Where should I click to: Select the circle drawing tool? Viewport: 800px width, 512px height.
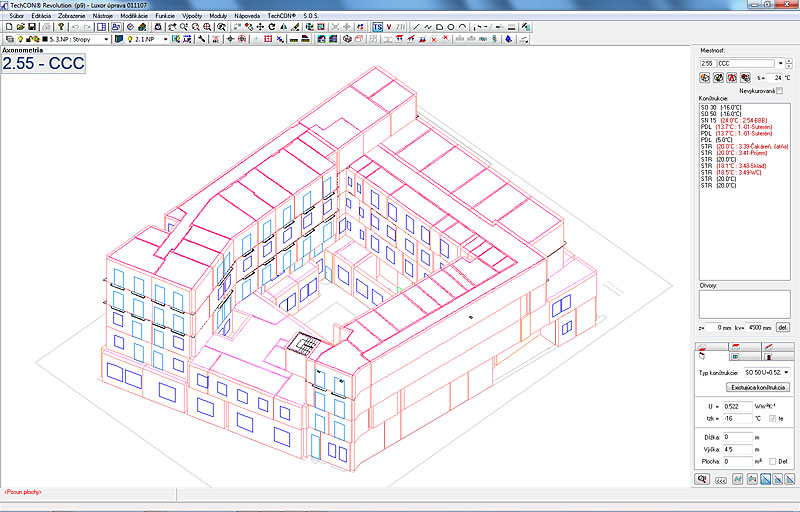click(x=450, y=26)
